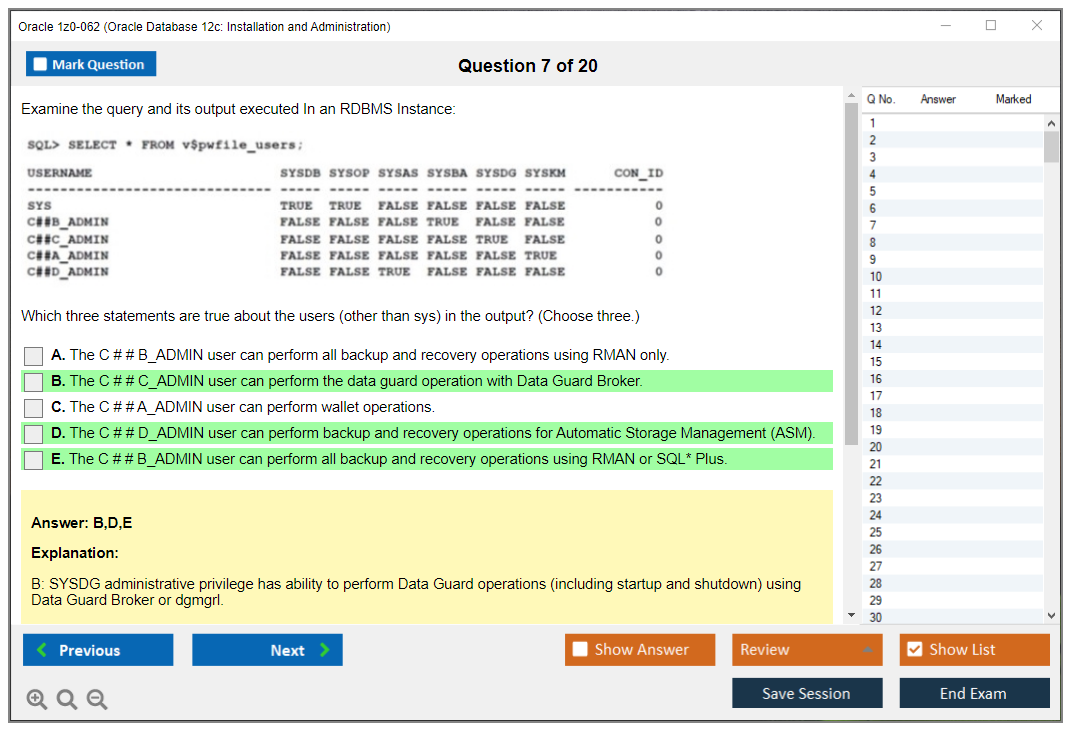
Task: Jump to question 20 in the list
Action: (876, 446)
